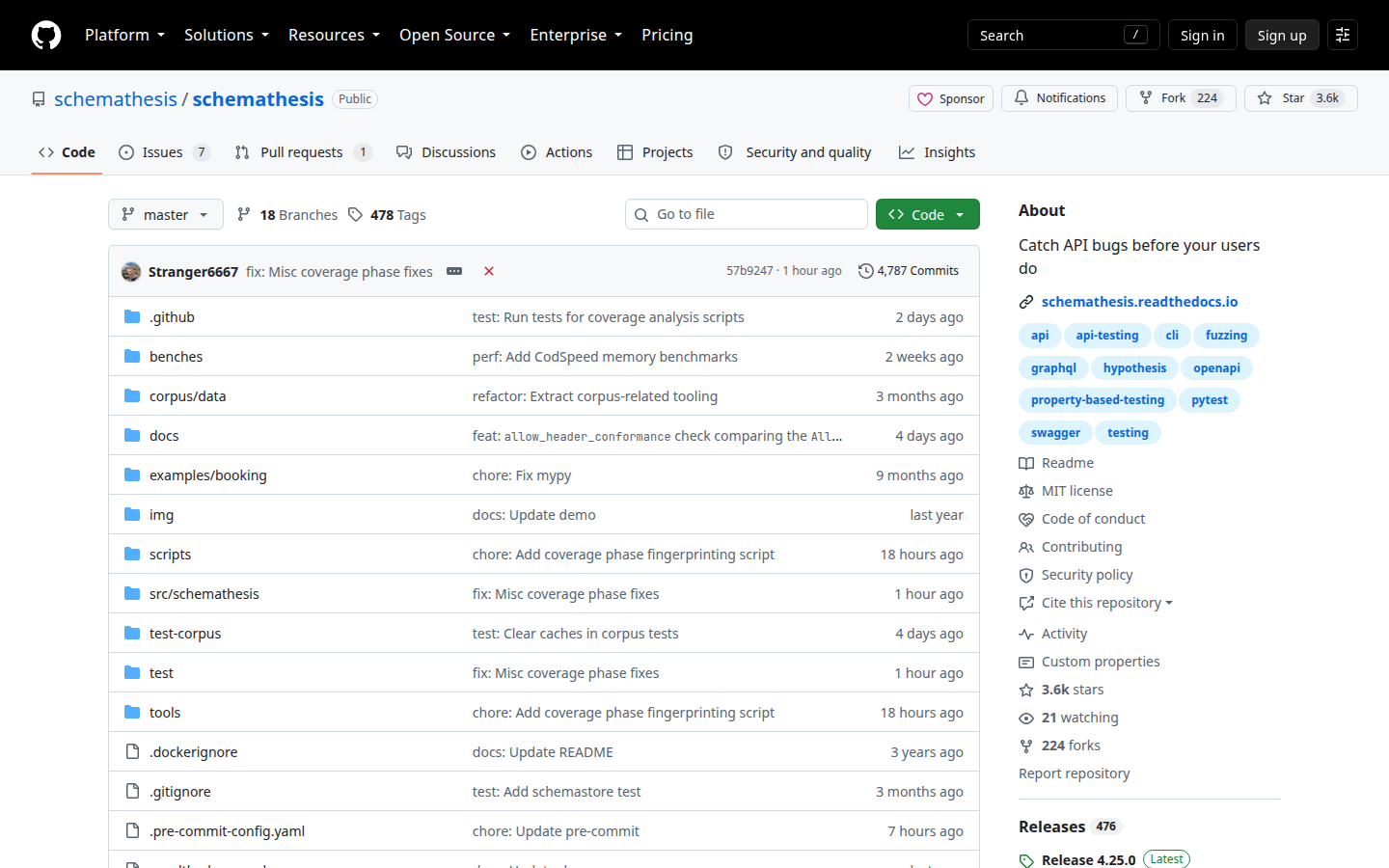Select the graphql topic tag
The width and height of the screenshot is (1389, 868).
(x=1053, y=368)
